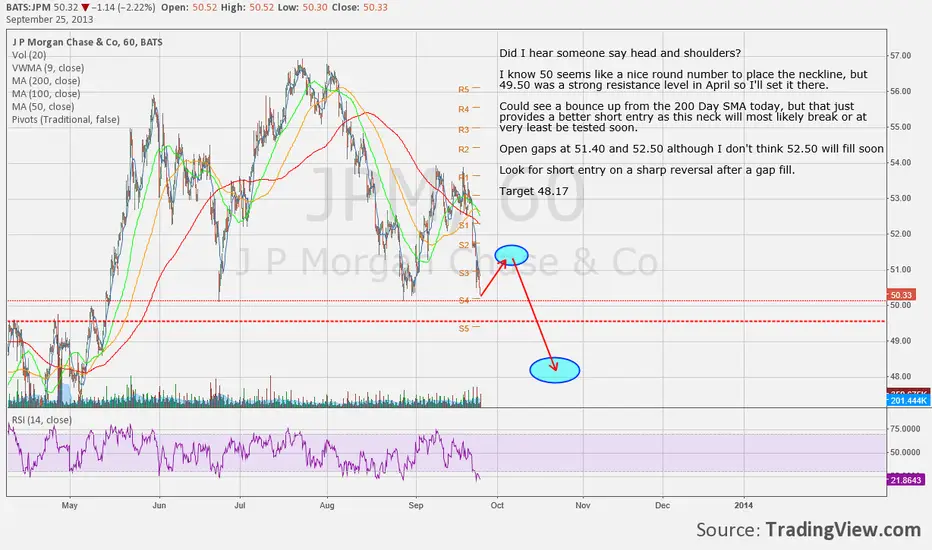
Task: Open the TradingView.com source link
Action: (x=843, y=530)
